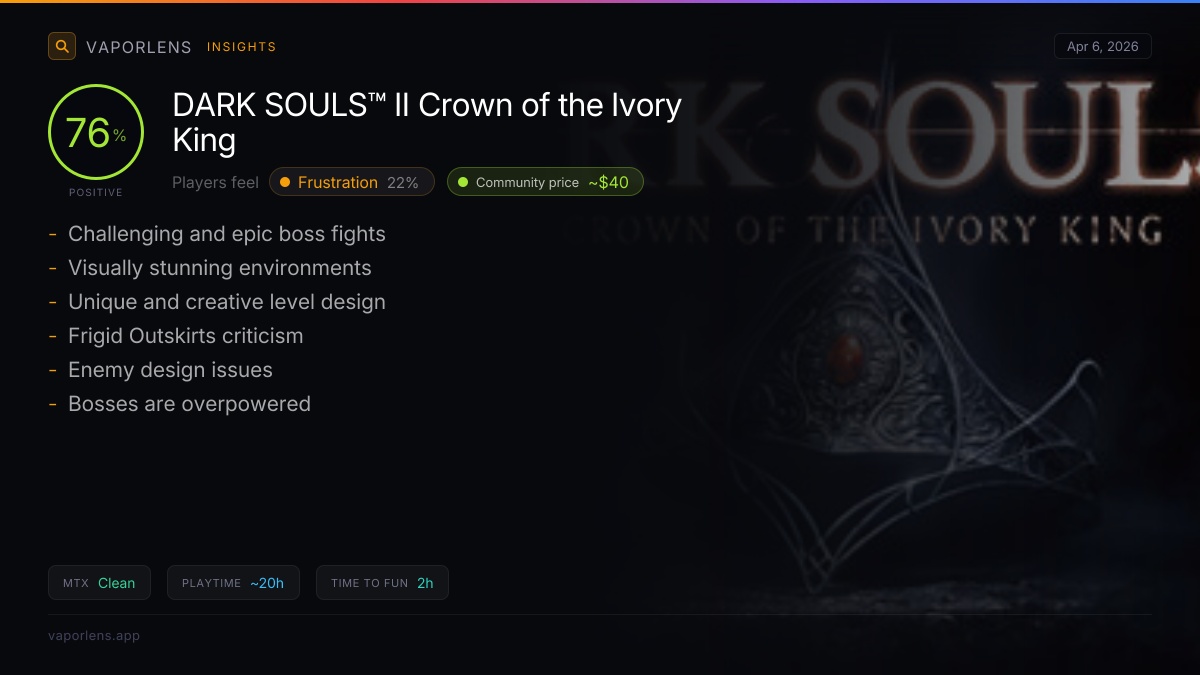Select 'Enemy design issues' list item
This screenshot has width=1200, height=675.
pos(170,370)
